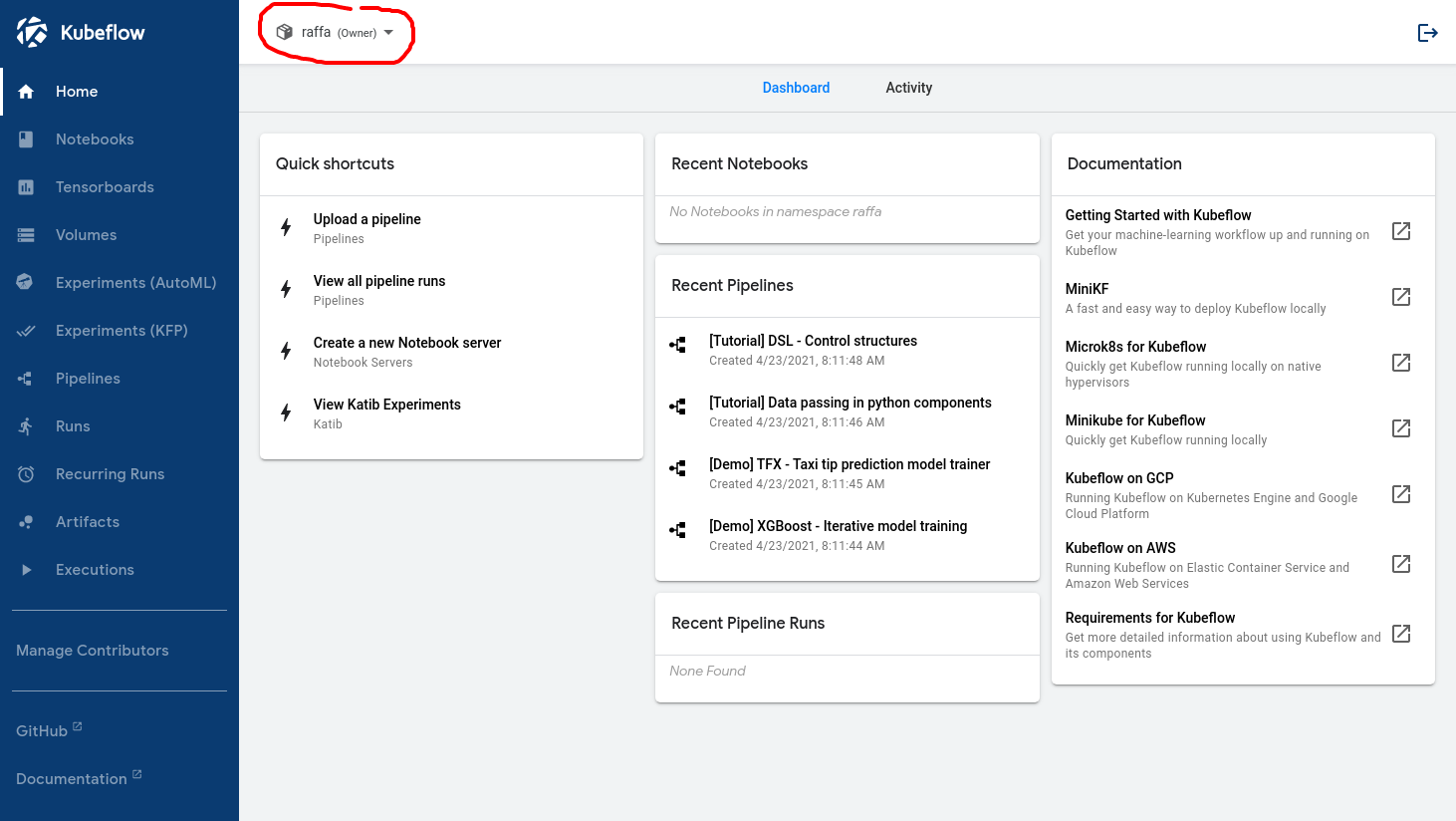This screenshot has height=821, width=1456.
Task: Open external link icon for Minikube for Kubeflow
Action: point(1401,428)
